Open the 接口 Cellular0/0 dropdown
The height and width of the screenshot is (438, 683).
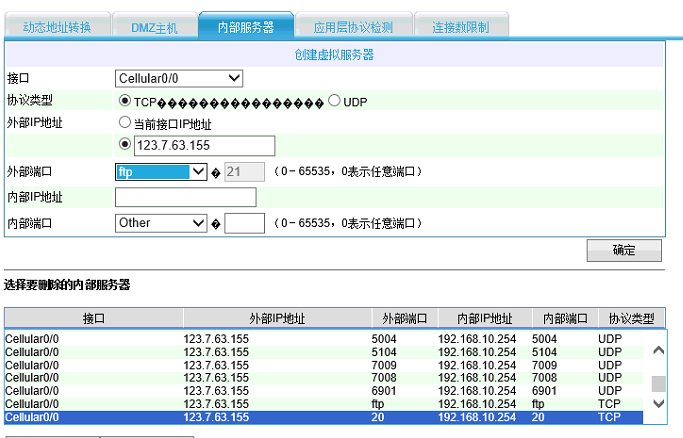click(x=180, y=78)
